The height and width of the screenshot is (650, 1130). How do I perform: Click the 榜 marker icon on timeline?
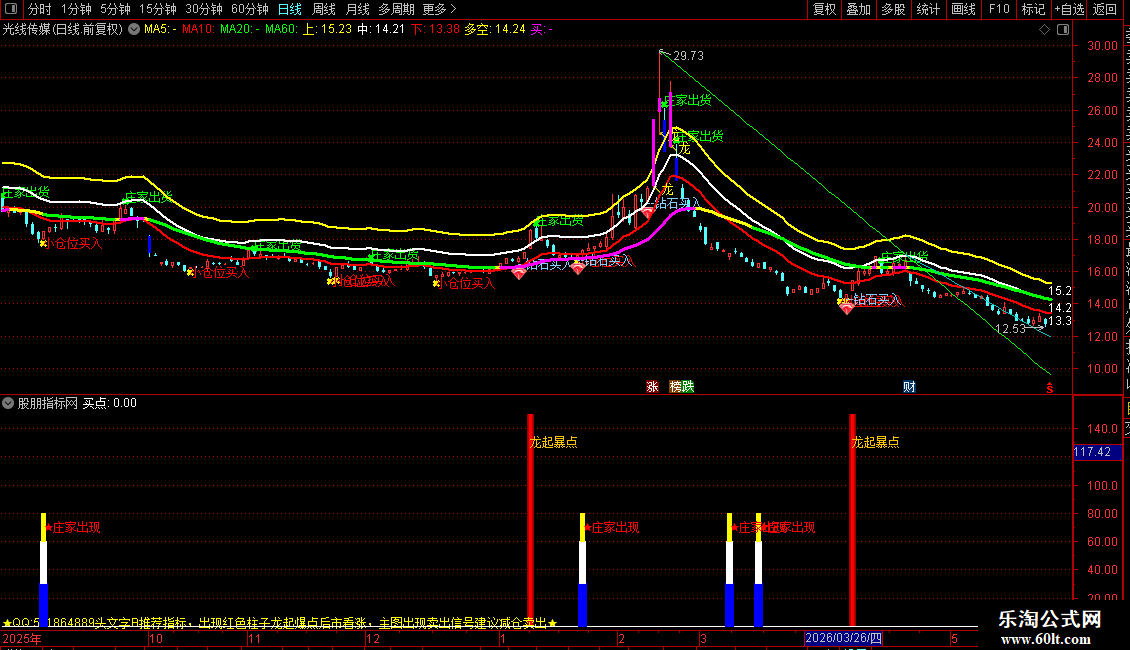(x=675, y=387)
